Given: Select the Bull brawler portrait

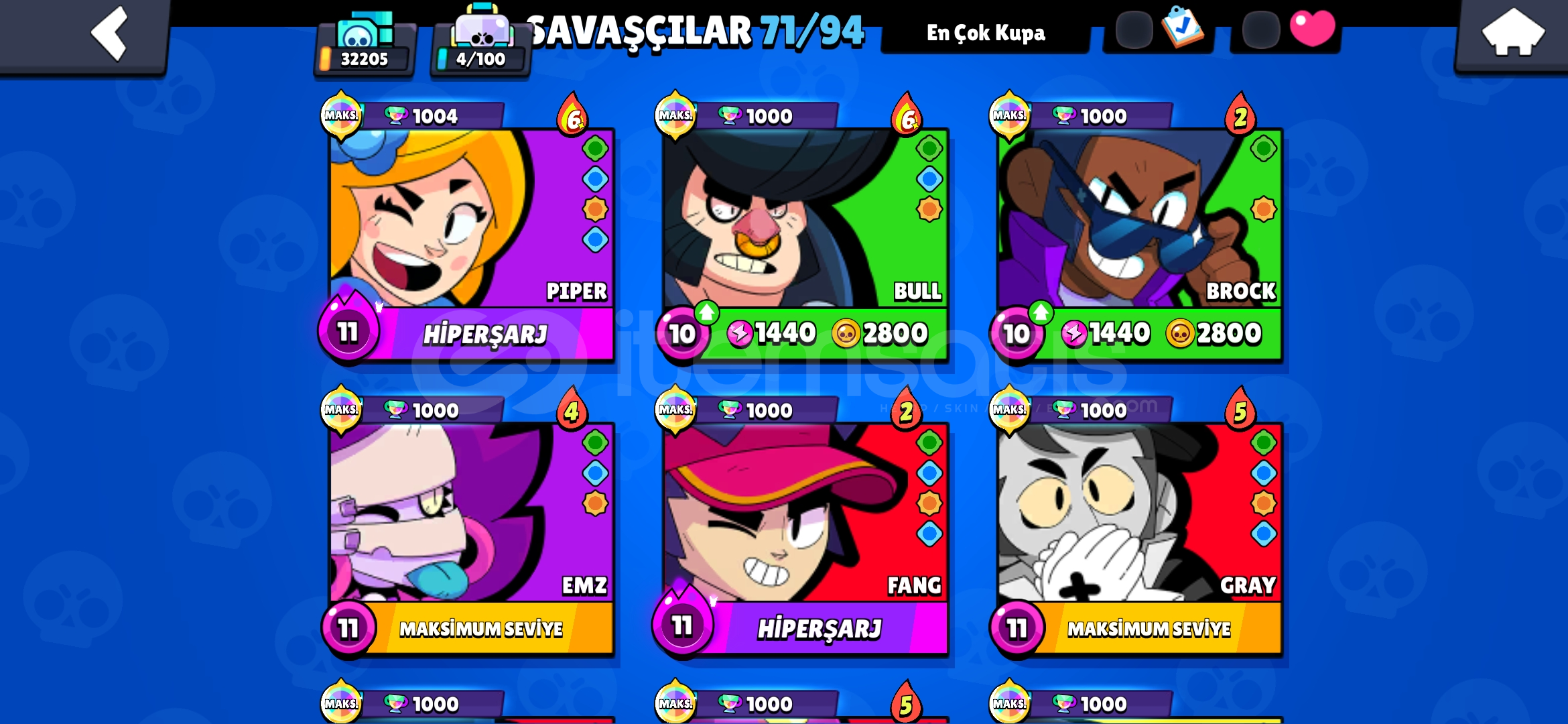Looking at the screenshot, I should (805, 218).
